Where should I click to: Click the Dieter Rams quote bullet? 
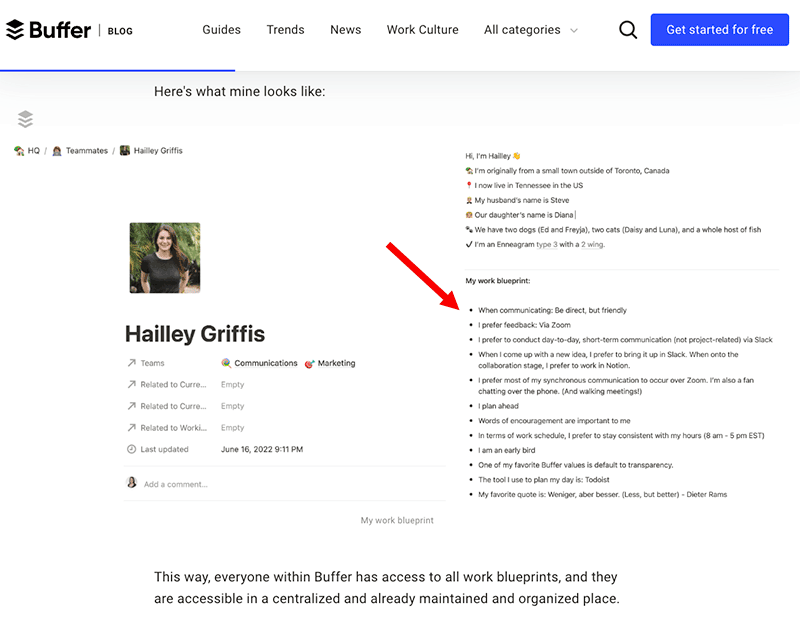[x=603, y=495]
